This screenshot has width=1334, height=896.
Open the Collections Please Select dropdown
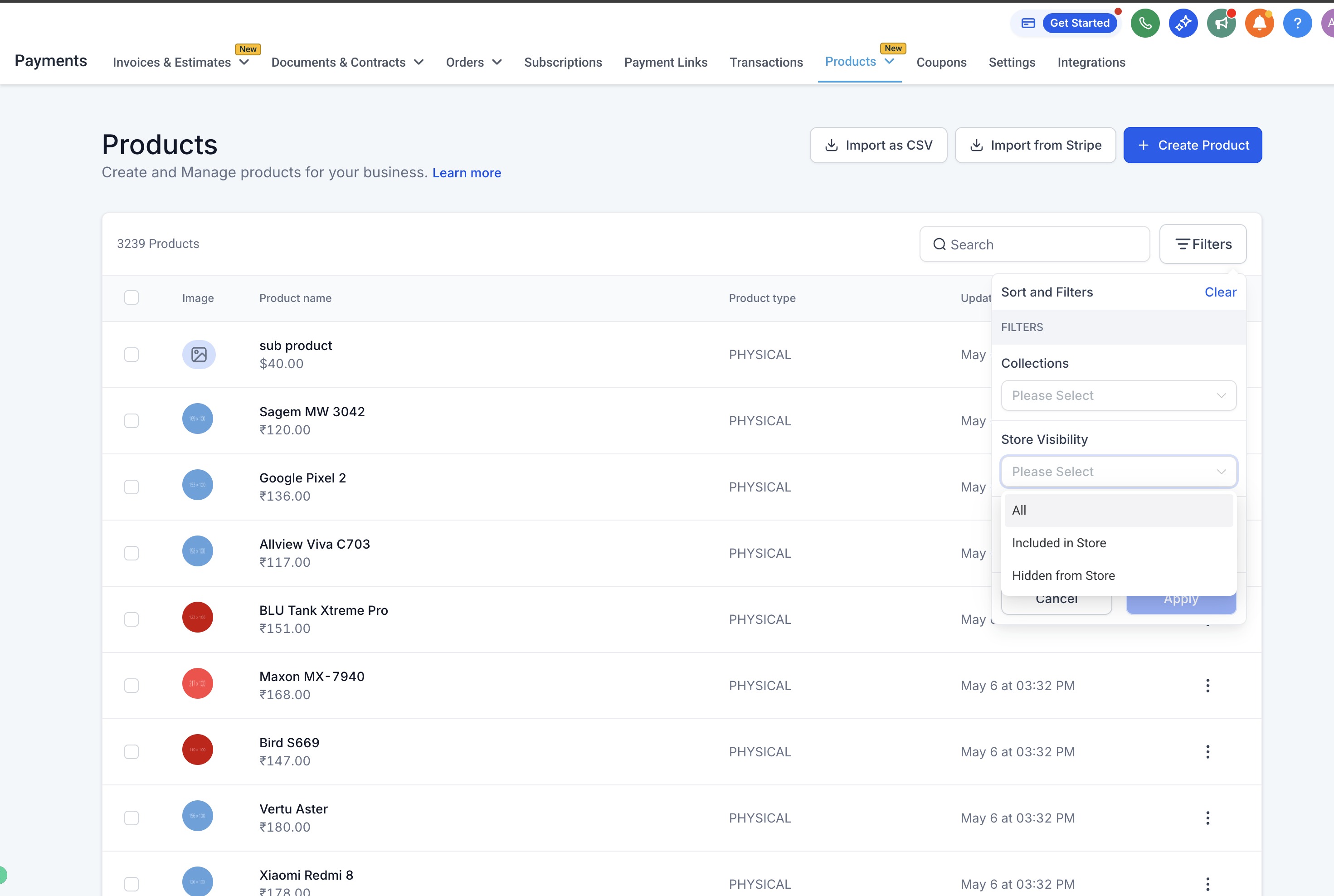(x=1118, y=395)
